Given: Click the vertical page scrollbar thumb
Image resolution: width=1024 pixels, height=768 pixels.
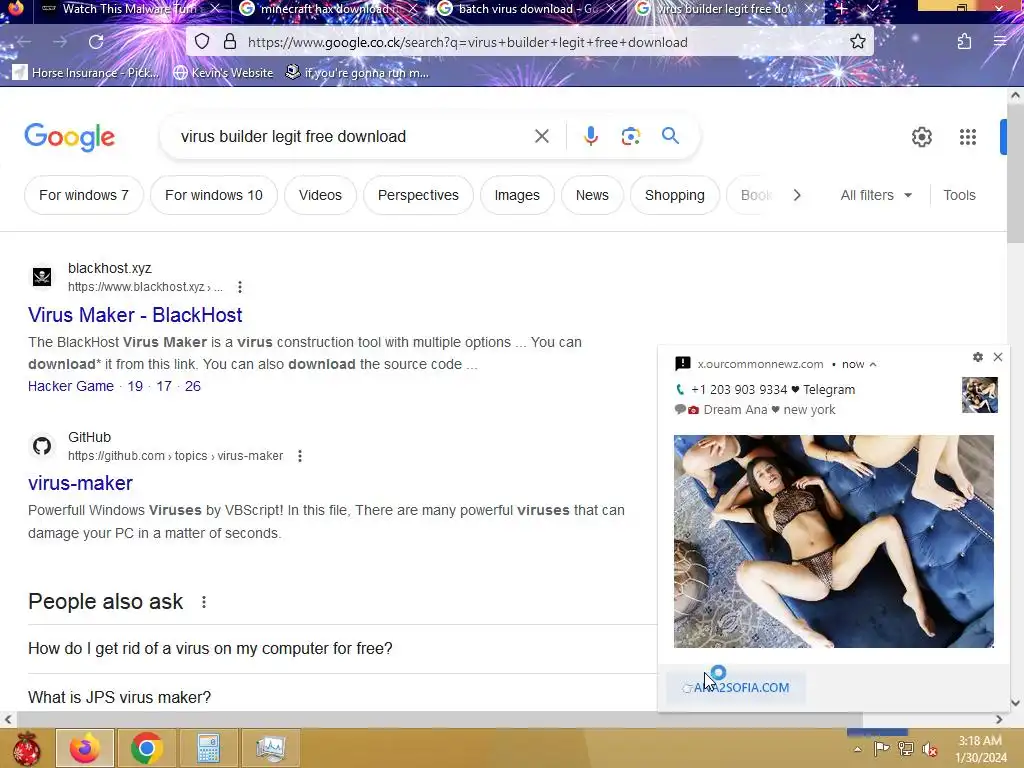Looking at the screenshot, I should pyautogui.click(x=1015, y=173).
